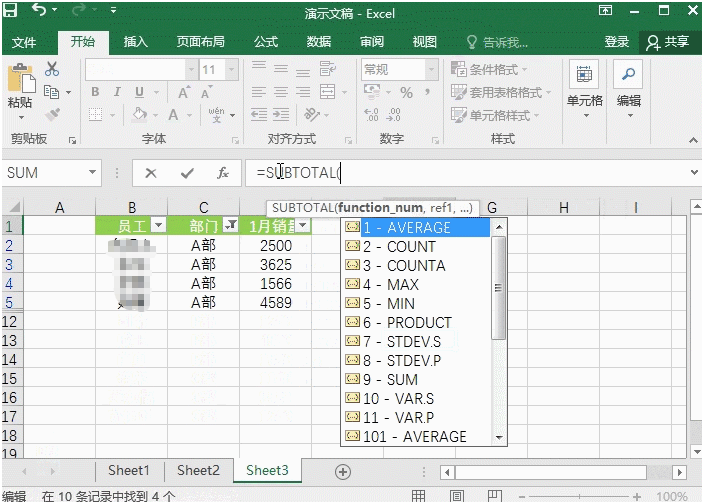Increase font size with large A icon

[184, 92]
